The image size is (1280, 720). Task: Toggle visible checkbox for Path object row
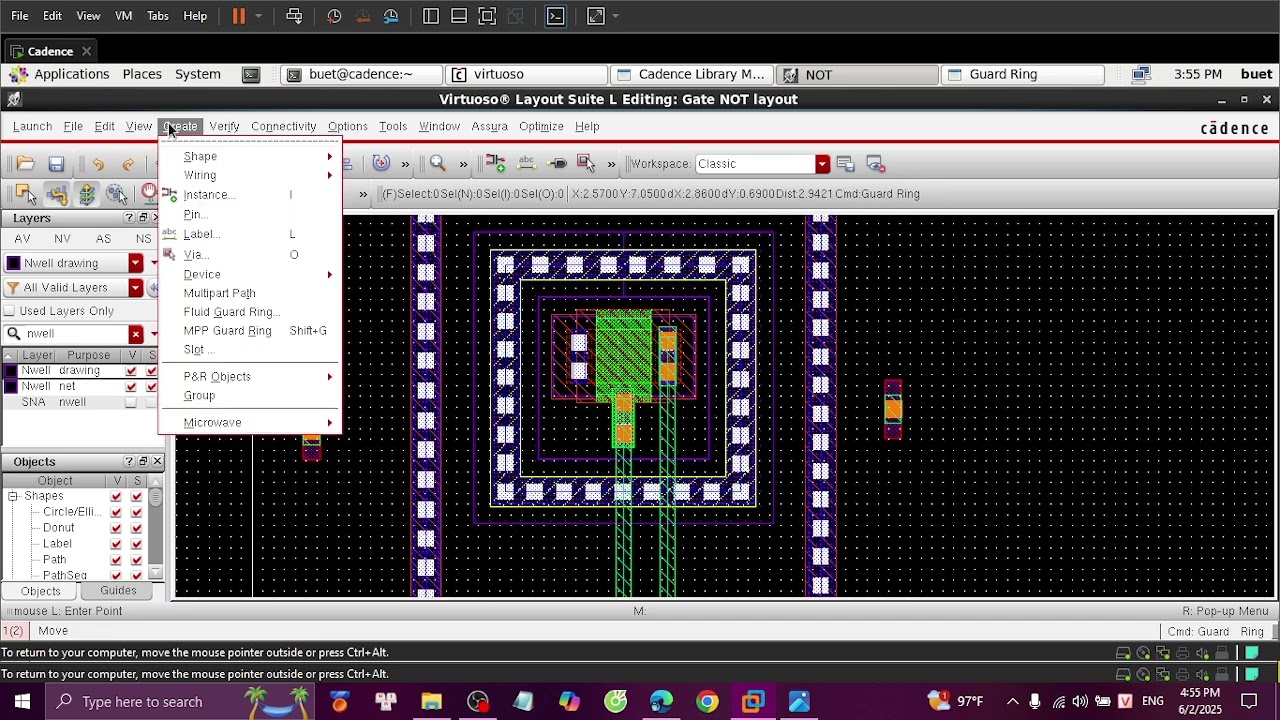tap(117, 560)
